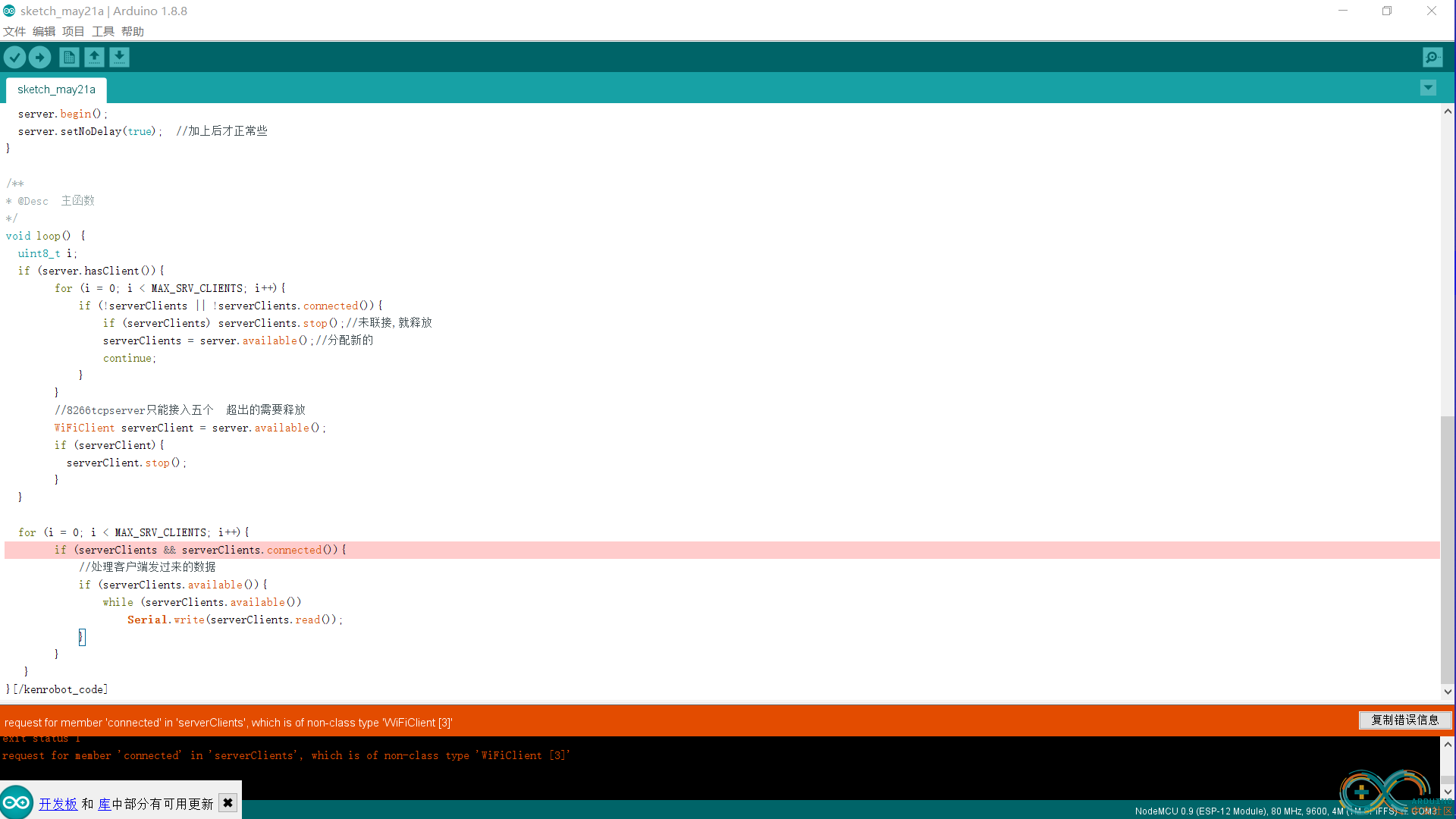This screenshot has width=1456, height=819.
Task: Click the 'serverClient.stop();' line
Action: pos(127,463)
